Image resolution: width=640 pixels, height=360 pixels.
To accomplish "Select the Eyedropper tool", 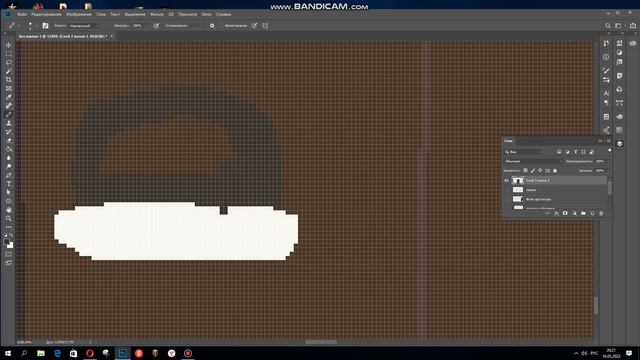I will (x=9, y=97).
